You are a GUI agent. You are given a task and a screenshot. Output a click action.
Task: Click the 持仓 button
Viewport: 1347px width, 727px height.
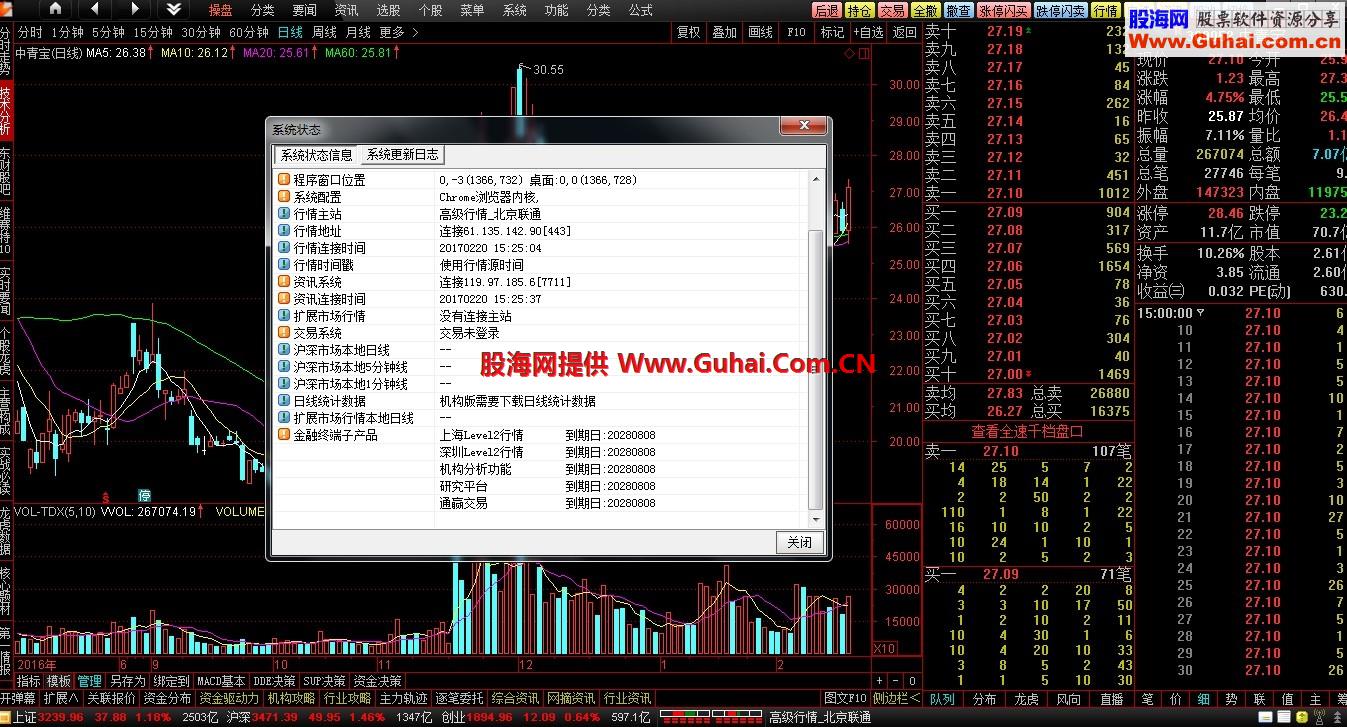click(x=859, y=10)
